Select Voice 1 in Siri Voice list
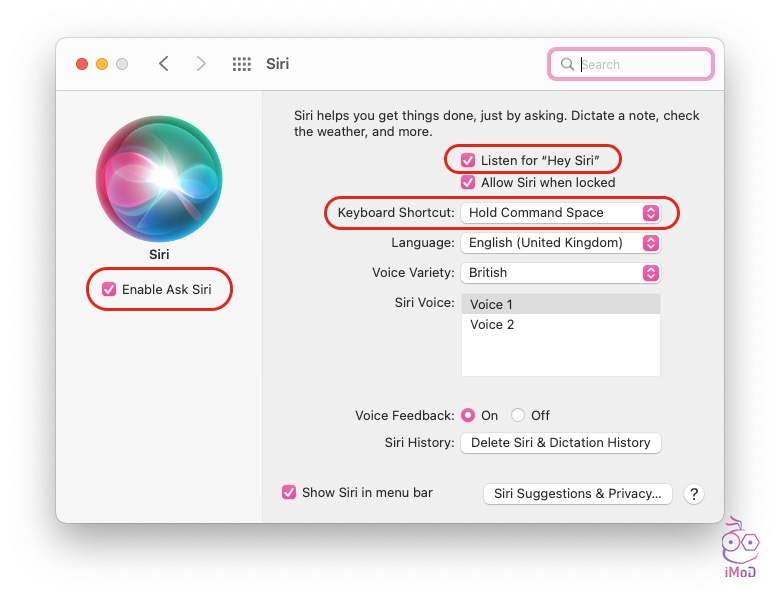780x597 pixels. [492, 304]
